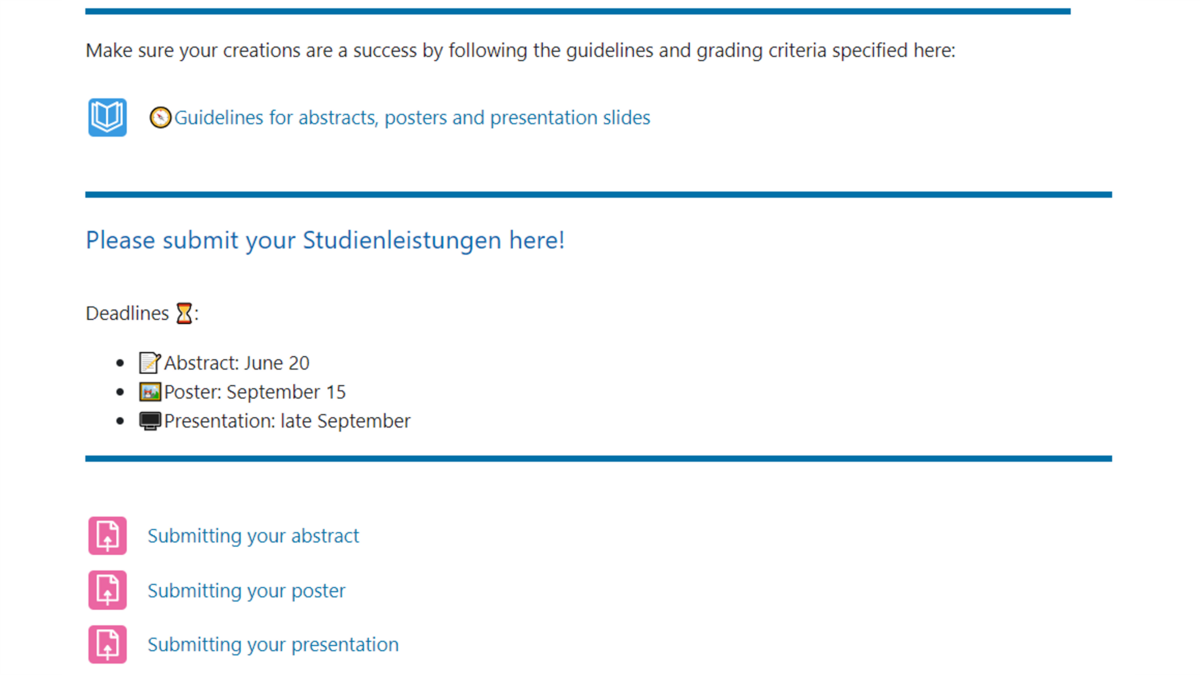
Task: Click the picture emoji beside Poster deadline
Action: point(150,392)
